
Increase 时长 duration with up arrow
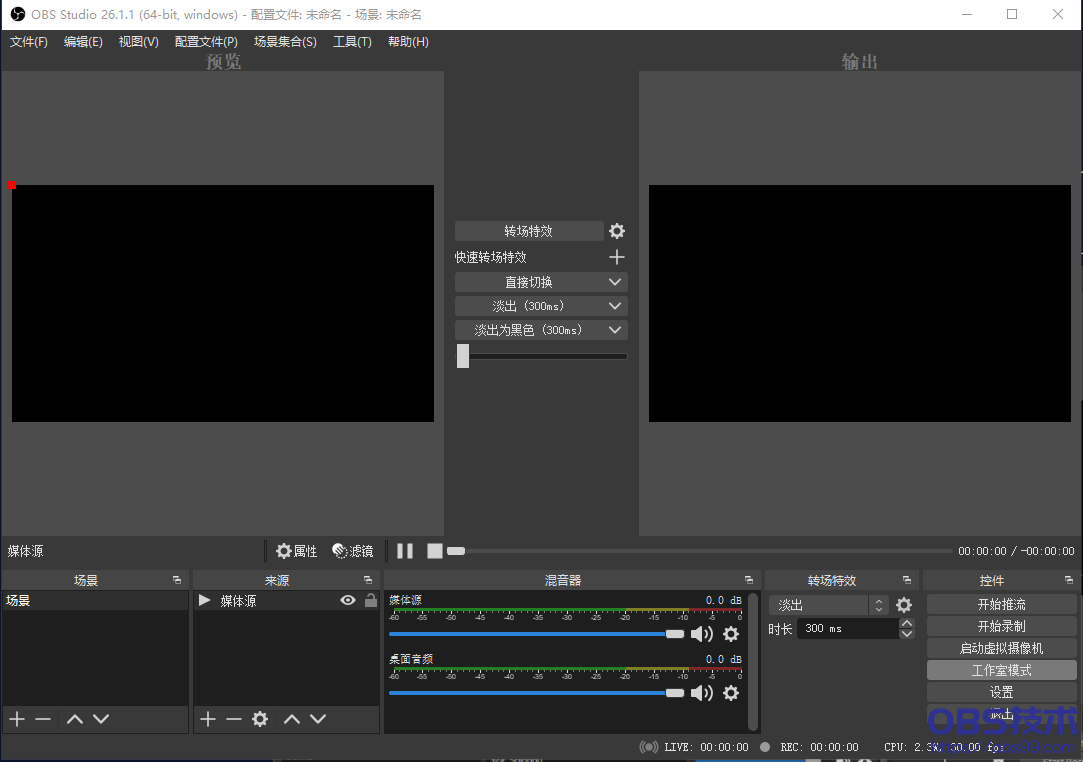point(907,623)
